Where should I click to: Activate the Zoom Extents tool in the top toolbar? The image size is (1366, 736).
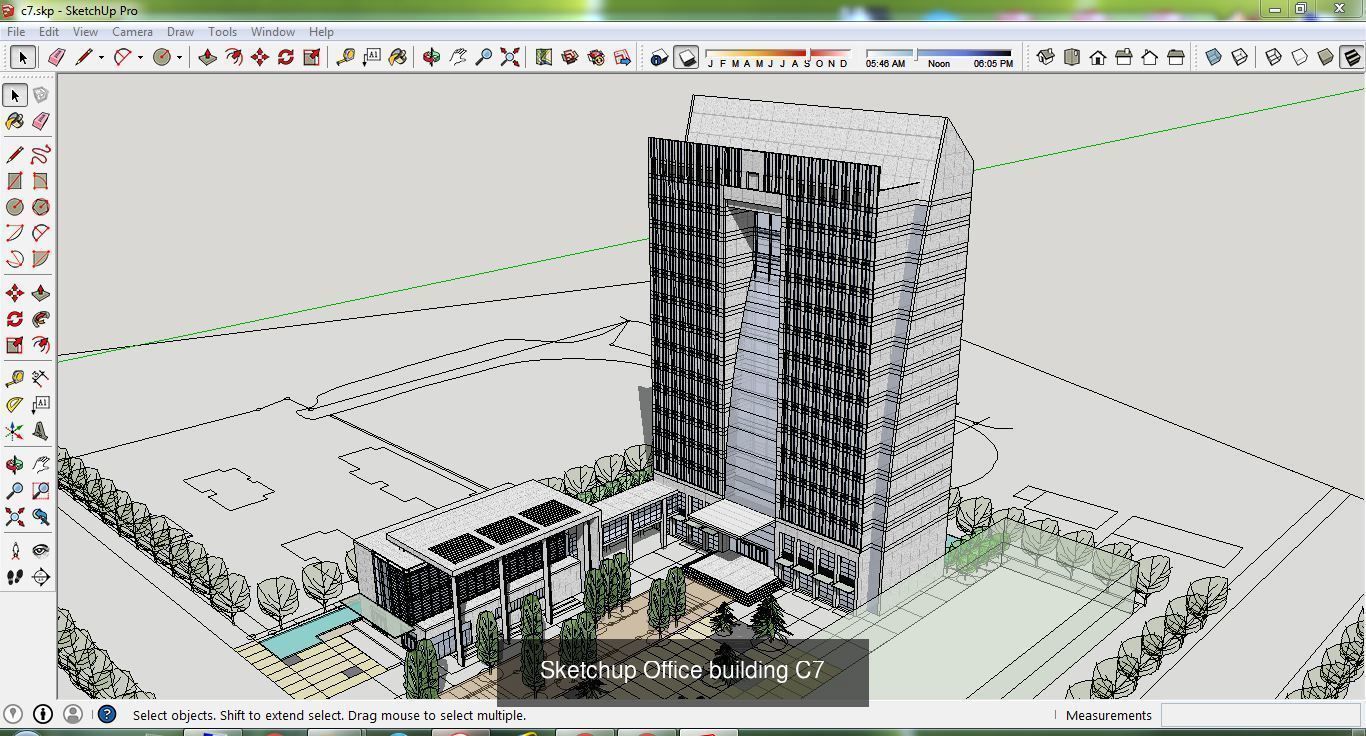510,57
